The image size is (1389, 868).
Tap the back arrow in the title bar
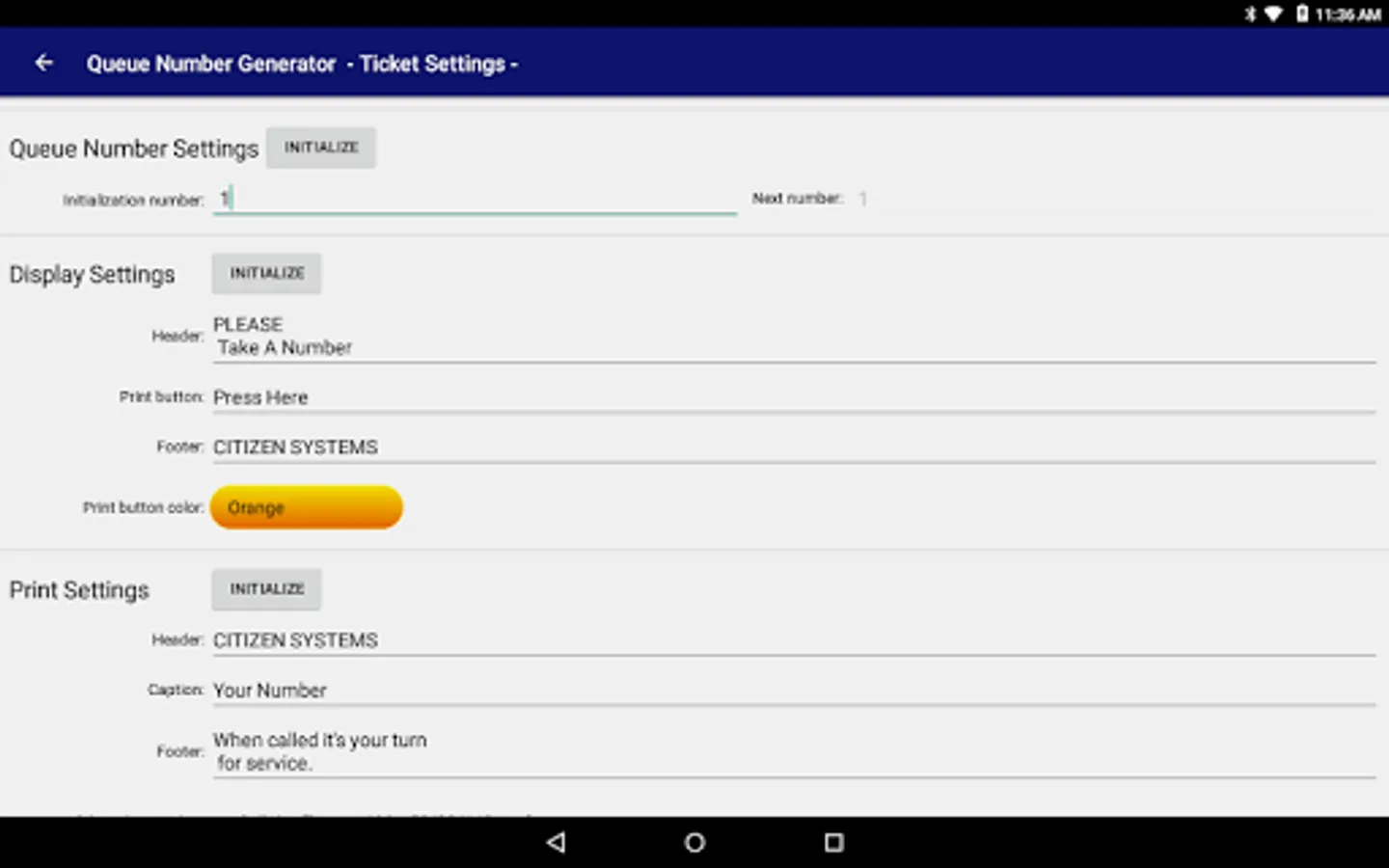click(43, 63)
